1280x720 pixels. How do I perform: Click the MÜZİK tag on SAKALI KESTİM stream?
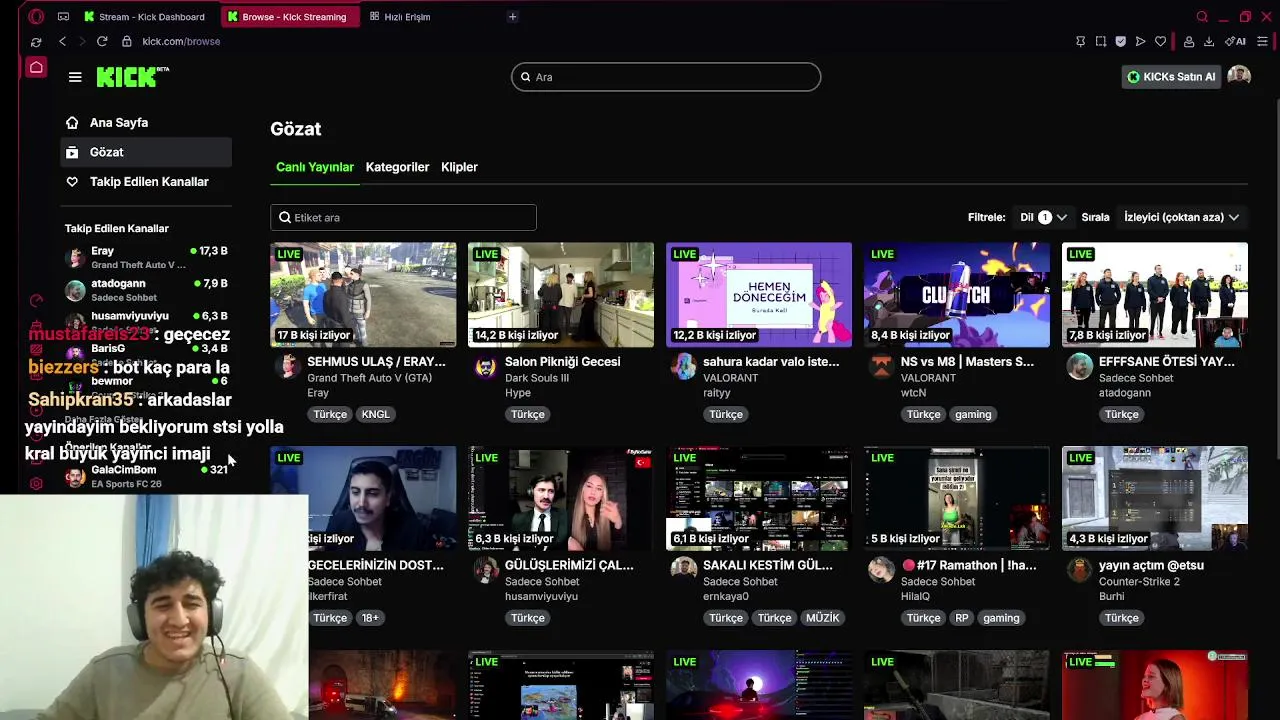pyautogui.click(x=822, y=618)
